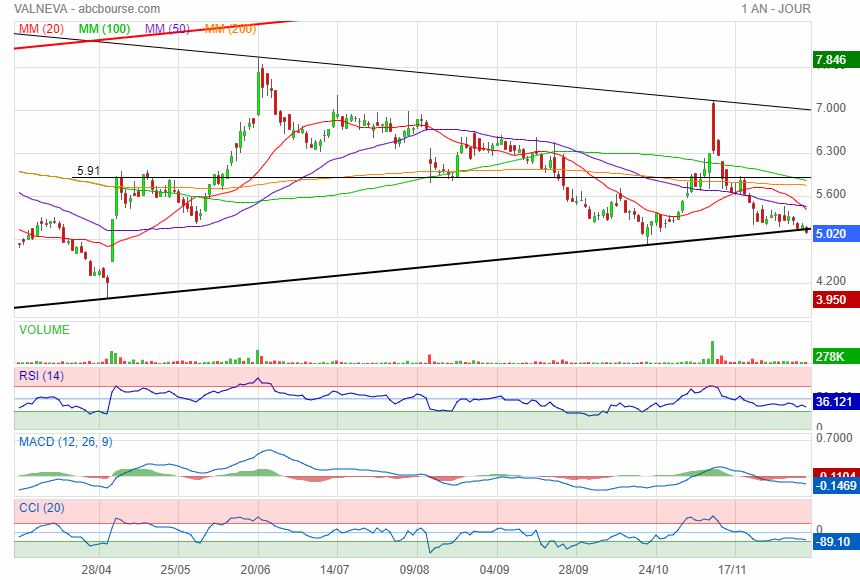This screenshot has width=860, height=580.
Task: Click the "MACD (12, 26, 9)" indicator label
Action: 66,442
